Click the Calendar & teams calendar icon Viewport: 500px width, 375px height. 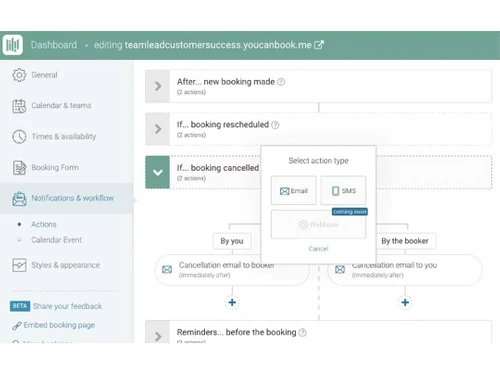(19, 106)
